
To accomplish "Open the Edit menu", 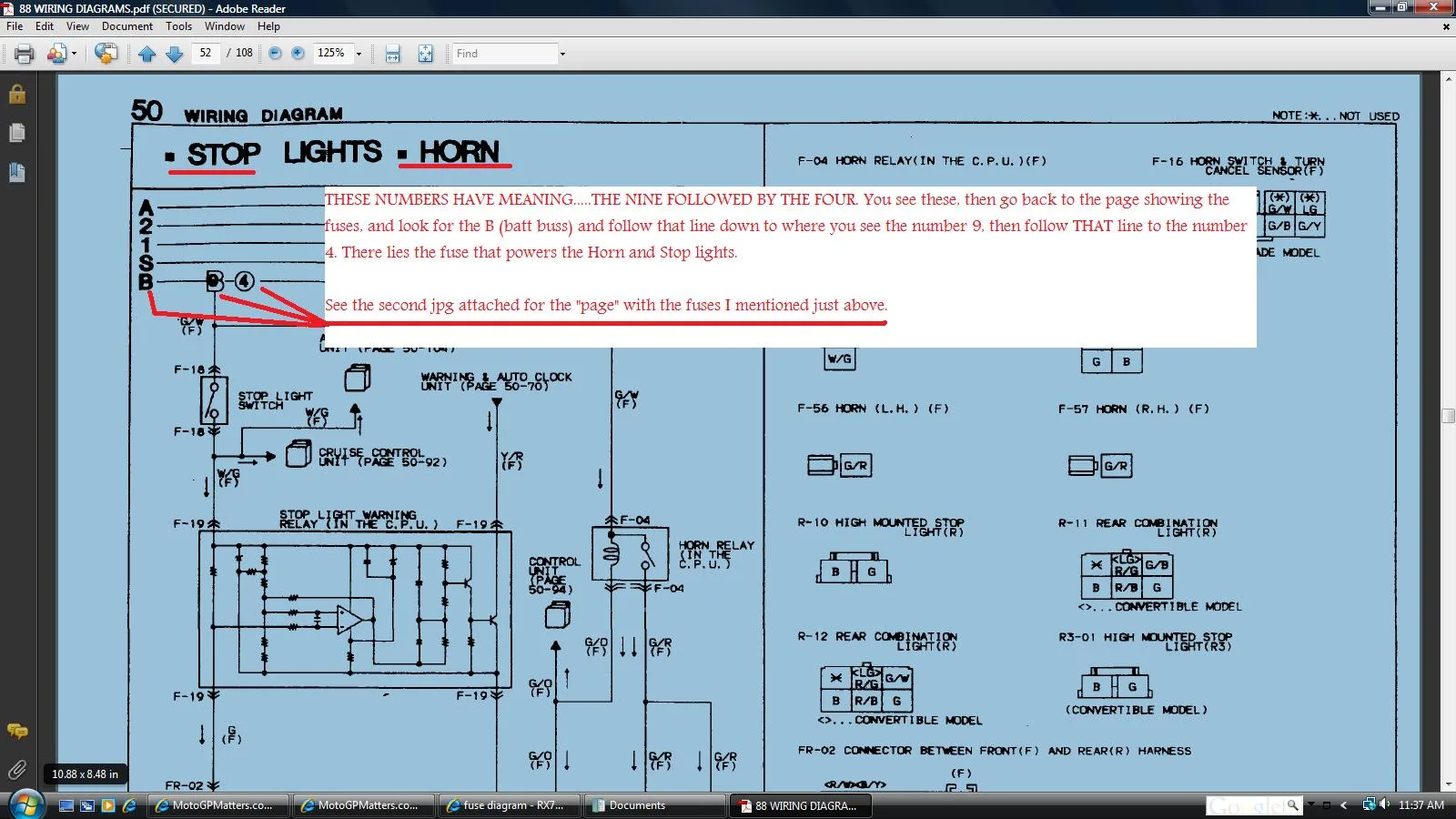I will click(x=45, y=26).
